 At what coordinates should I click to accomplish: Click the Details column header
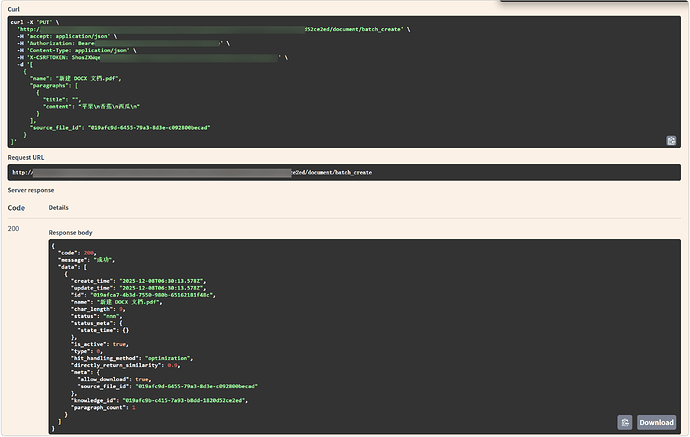(x=59, y=208)
